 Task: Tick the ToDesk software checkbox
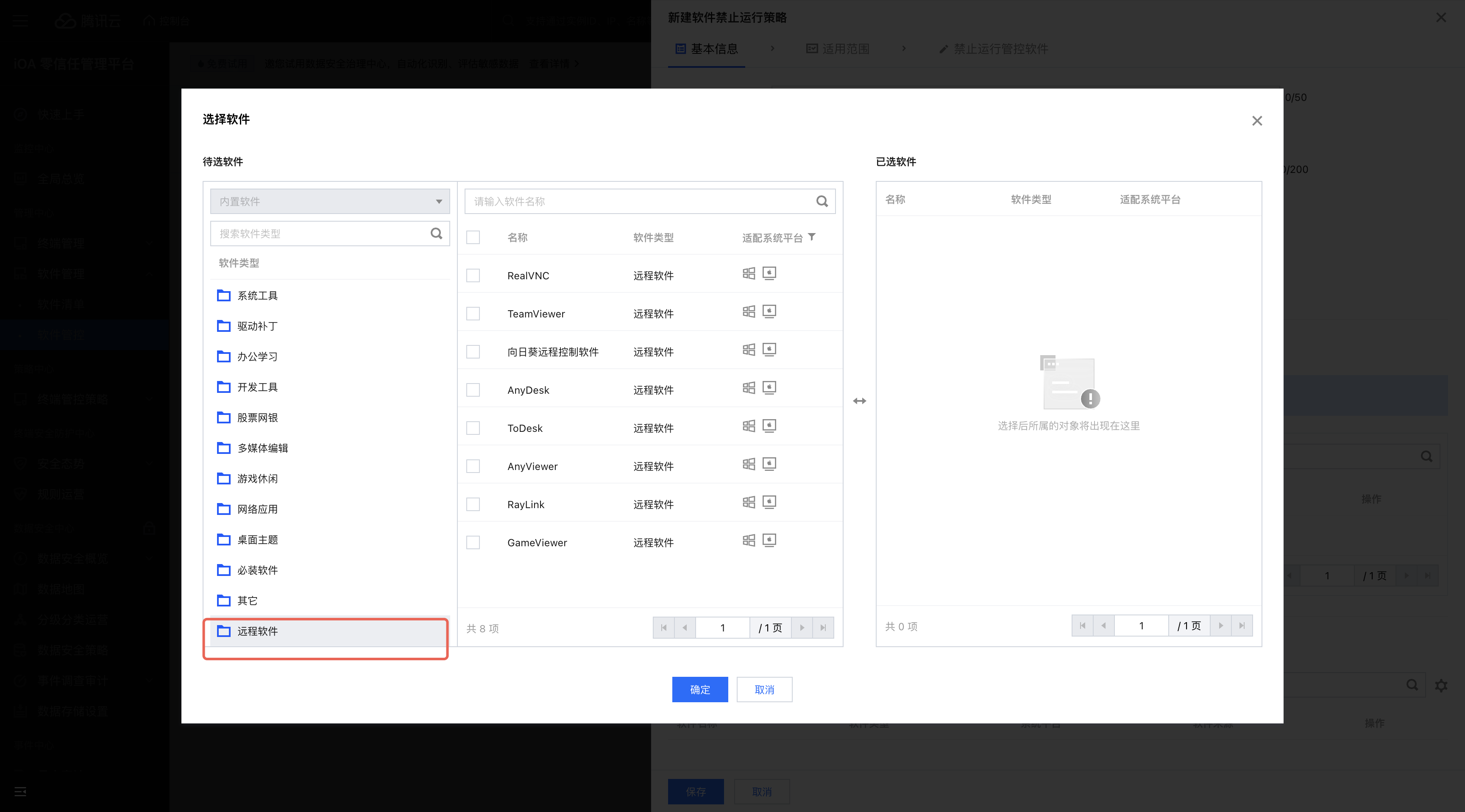pyautogui.click(x=473, y=428)
